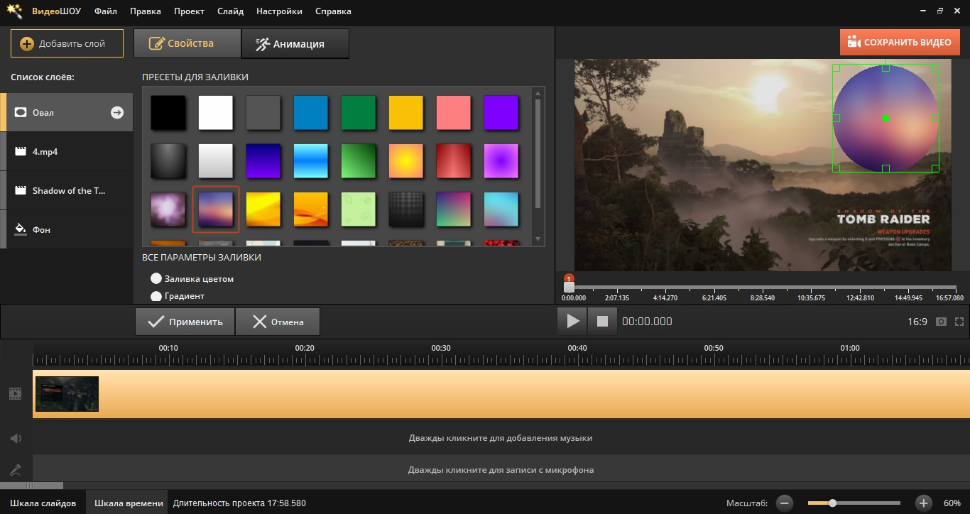Viewport: 970px width, 514px height.
Task: Pick the solid violet fill preset
Action: pyautogui.click(x=501, y=113)
